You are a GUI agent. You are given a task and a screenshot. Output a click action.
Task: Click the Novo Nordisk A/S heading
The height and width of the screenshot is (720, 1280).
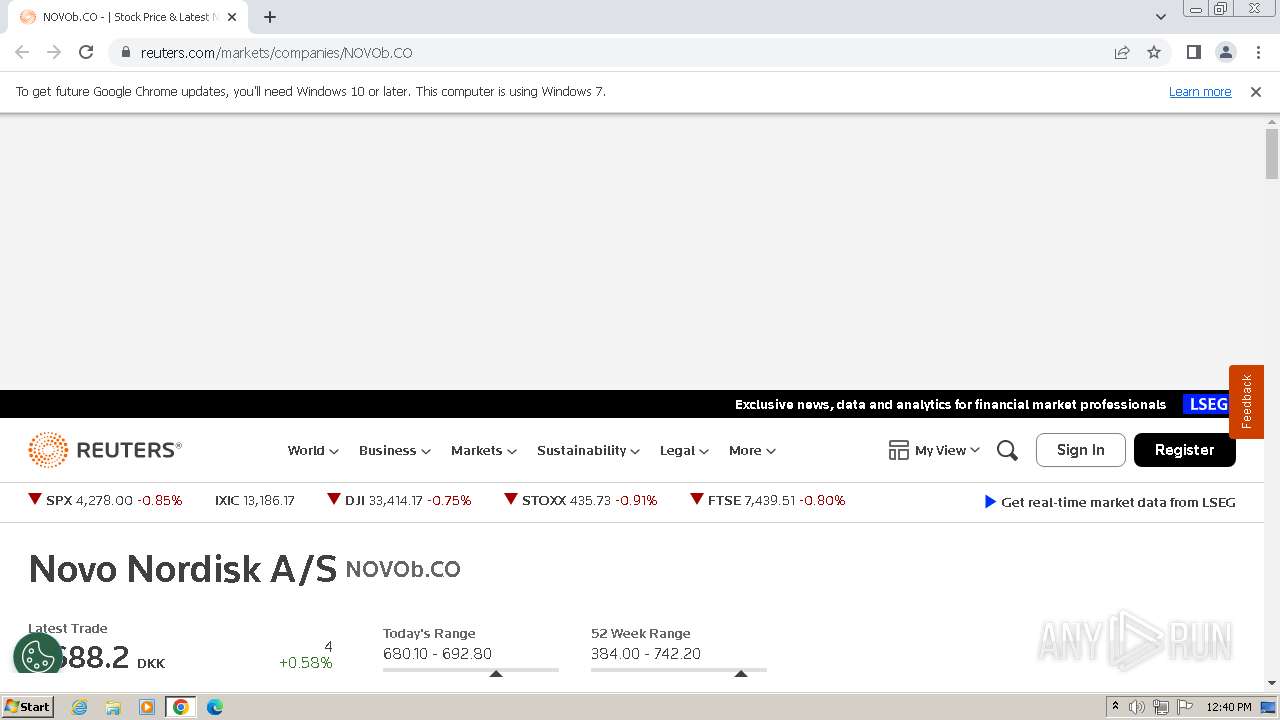183,569
